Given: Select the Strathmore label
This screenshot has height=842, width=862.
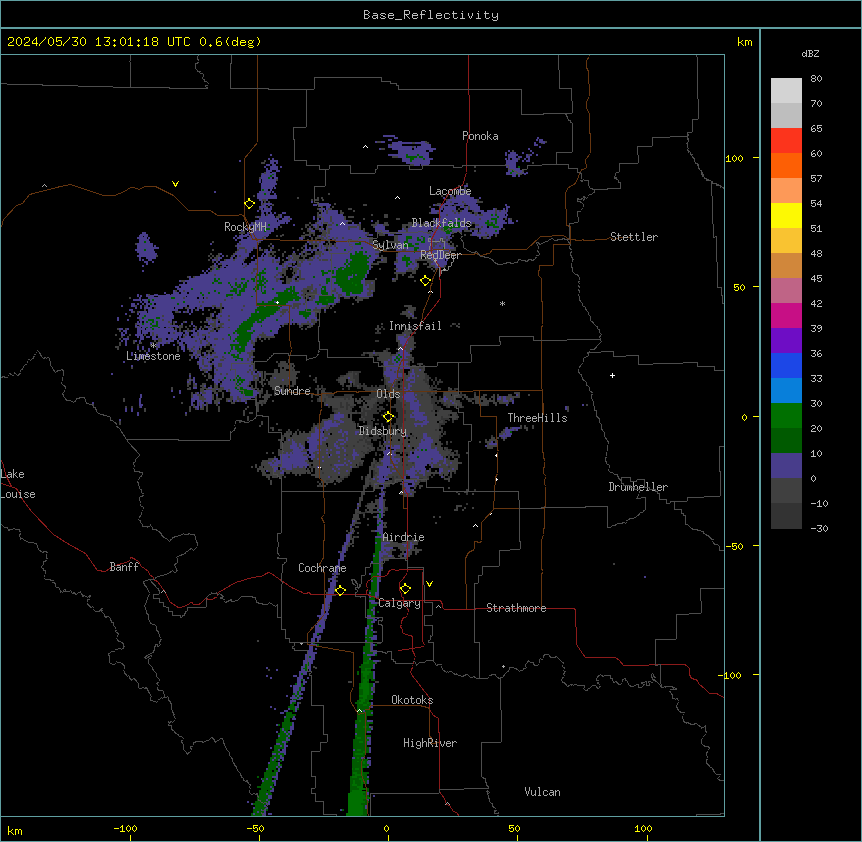Looking at the screenshot, I should point(516,608).
